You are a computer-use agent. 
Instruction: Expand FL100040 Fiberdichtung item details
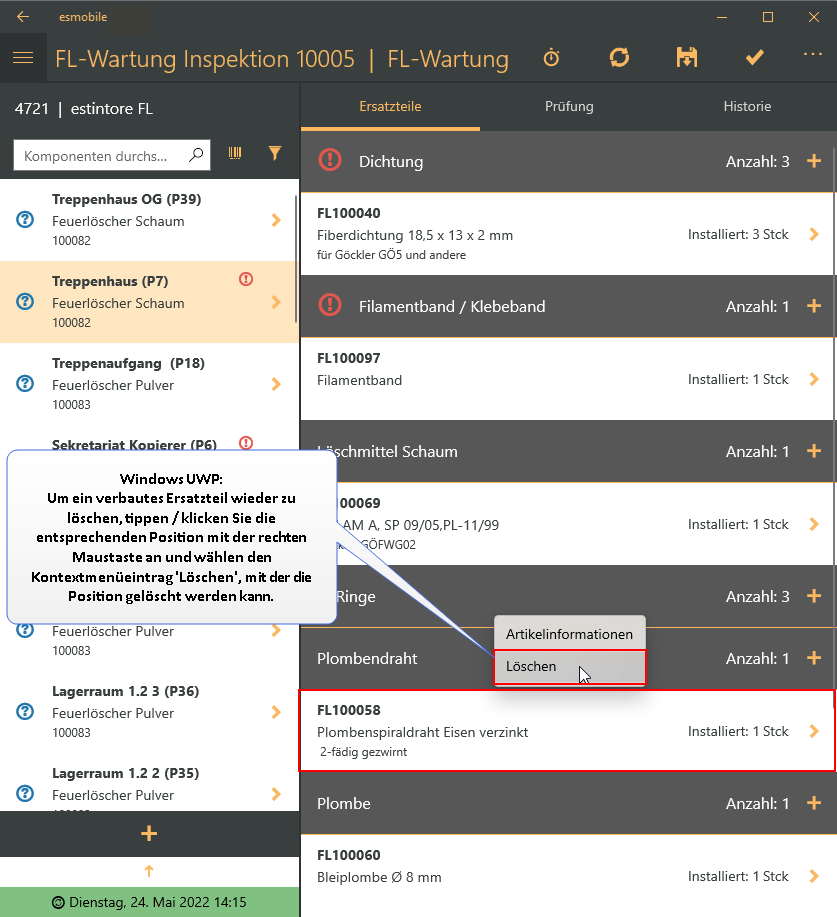click(x=813, y=234)
